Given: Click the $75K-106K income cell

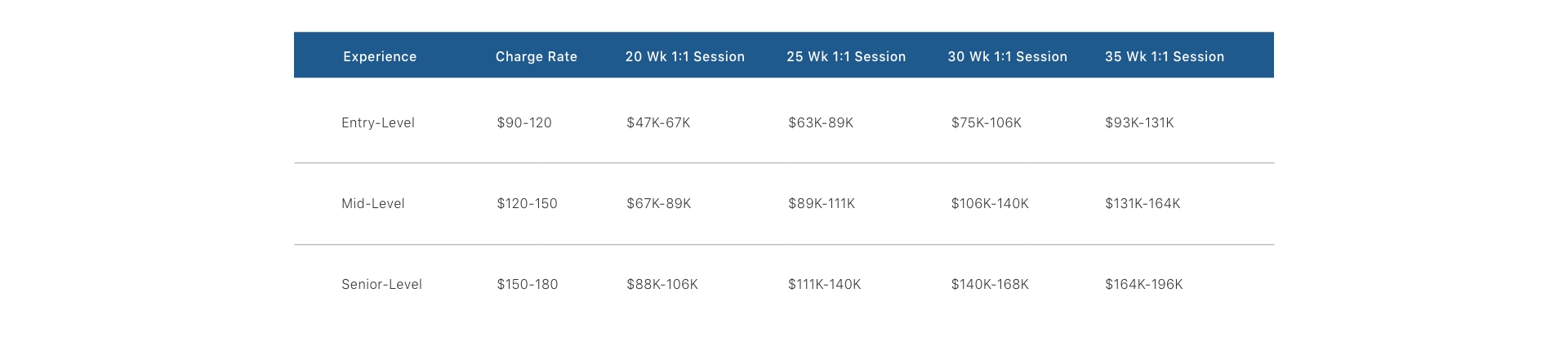Looking at the screenshot, I should 986,122.
